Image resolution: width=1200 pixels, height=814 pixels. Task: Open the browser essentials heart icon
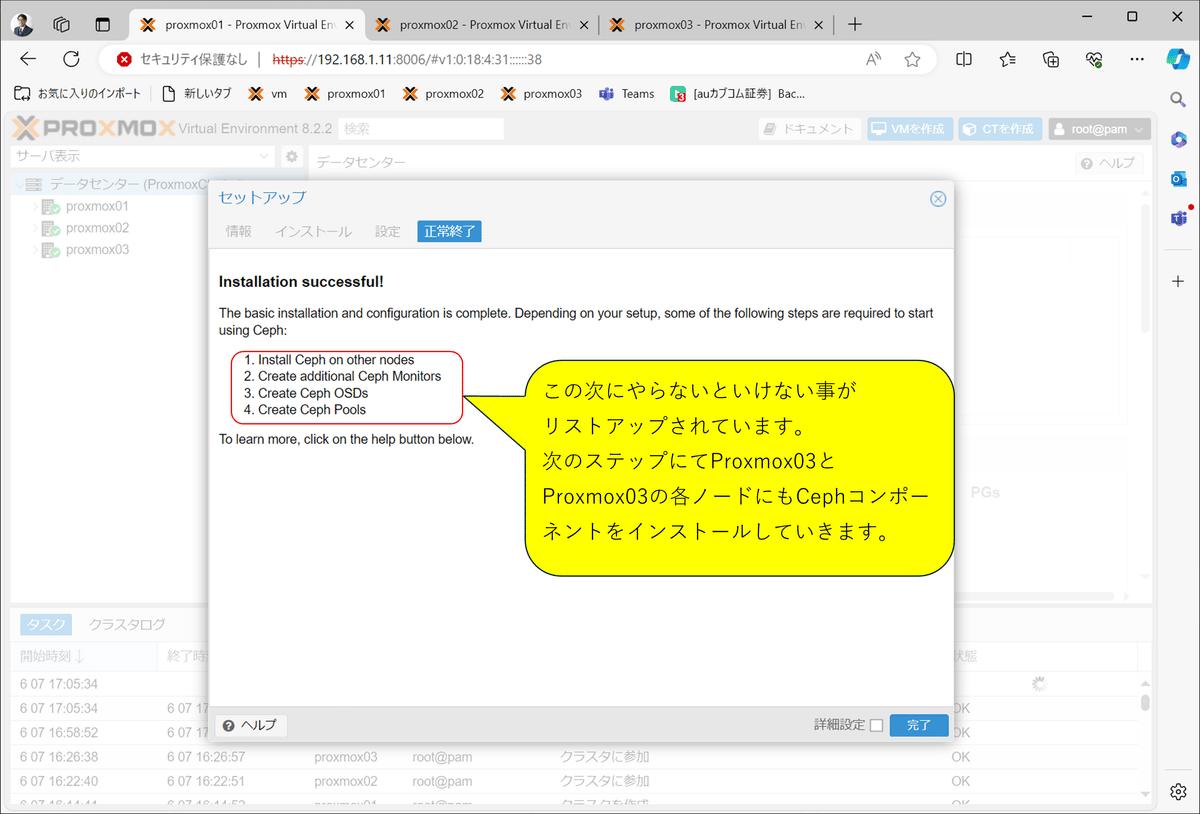(1094, 59)
